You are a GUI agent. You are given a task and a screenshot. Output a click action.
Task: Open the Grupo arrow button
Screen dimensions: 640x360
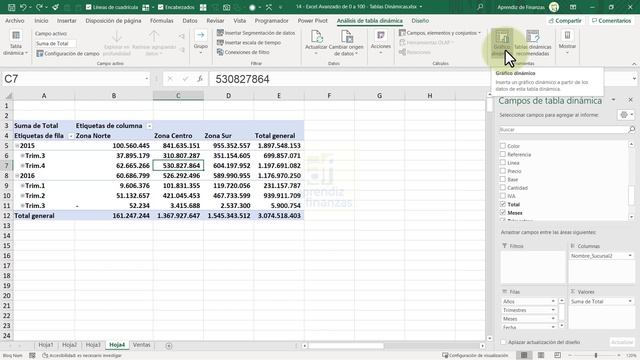coord(200,42)
